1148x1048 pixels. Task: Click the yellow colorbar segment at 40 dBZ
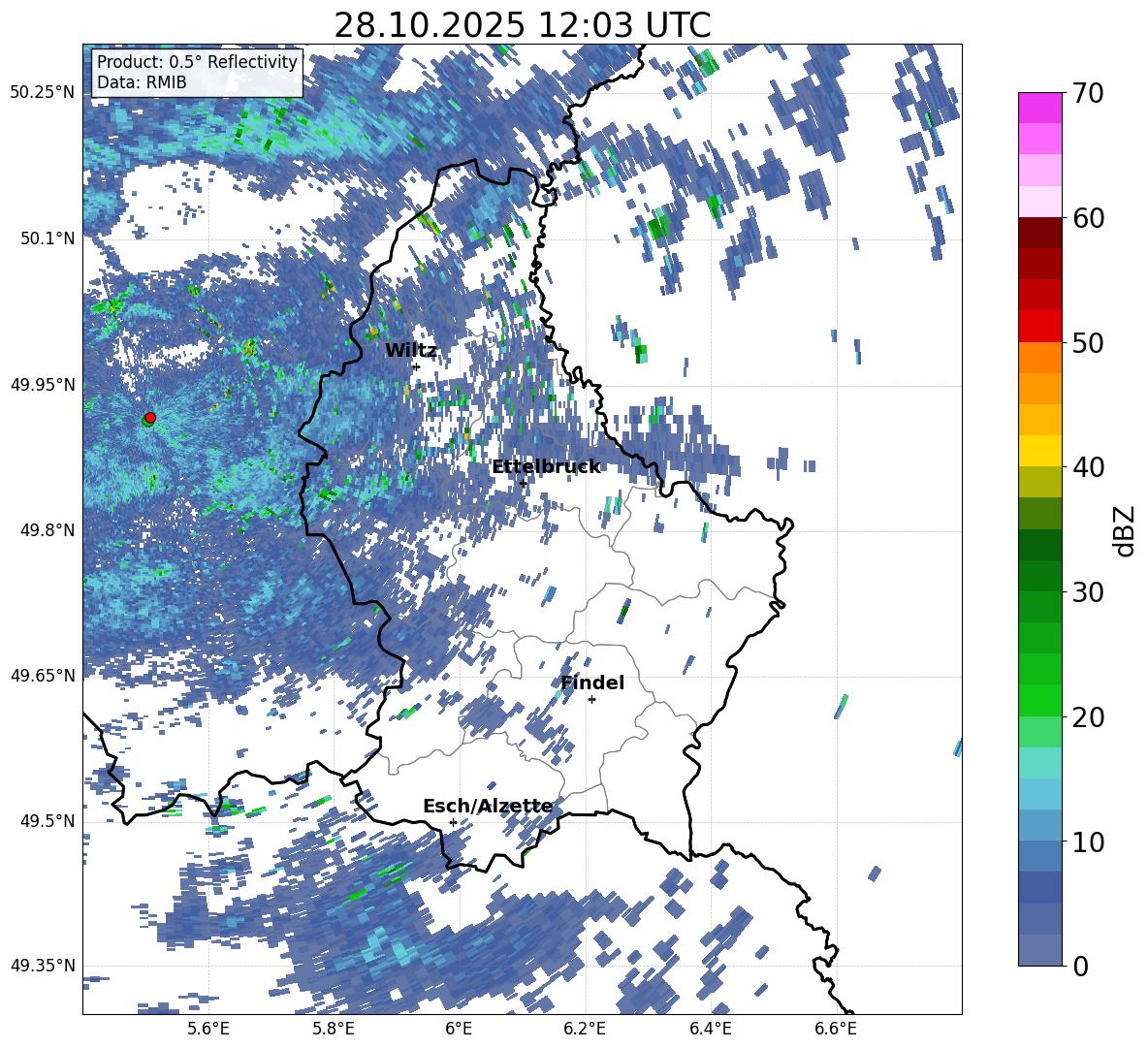click(x=1039, y=452)
